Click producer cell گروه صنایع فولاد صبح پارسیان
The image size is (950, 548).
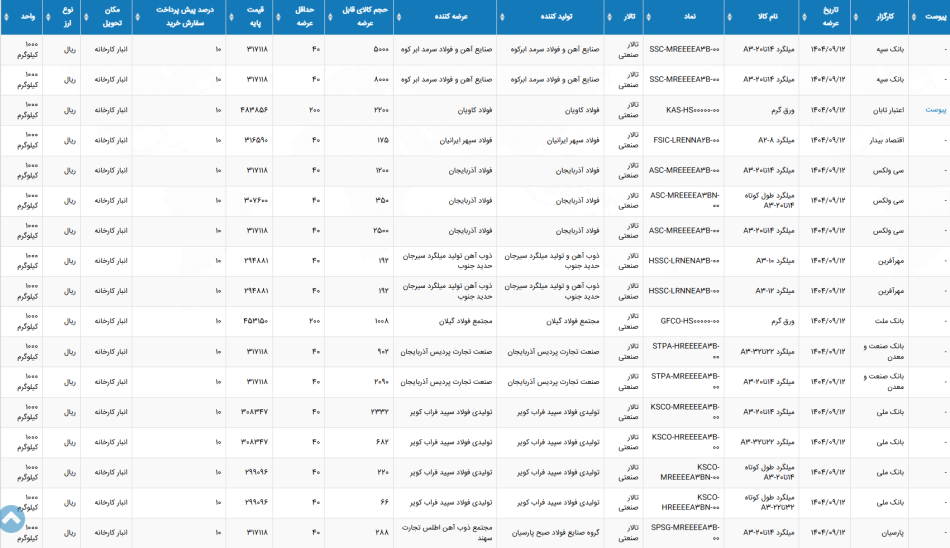coord(550,533)
